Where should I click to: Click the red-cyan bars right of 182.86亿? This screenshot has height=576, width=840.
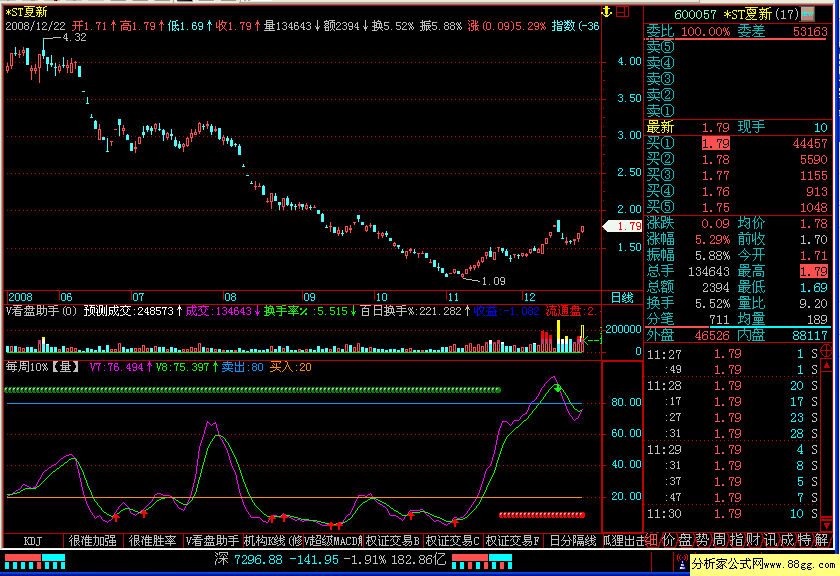(x=482, y=562)
